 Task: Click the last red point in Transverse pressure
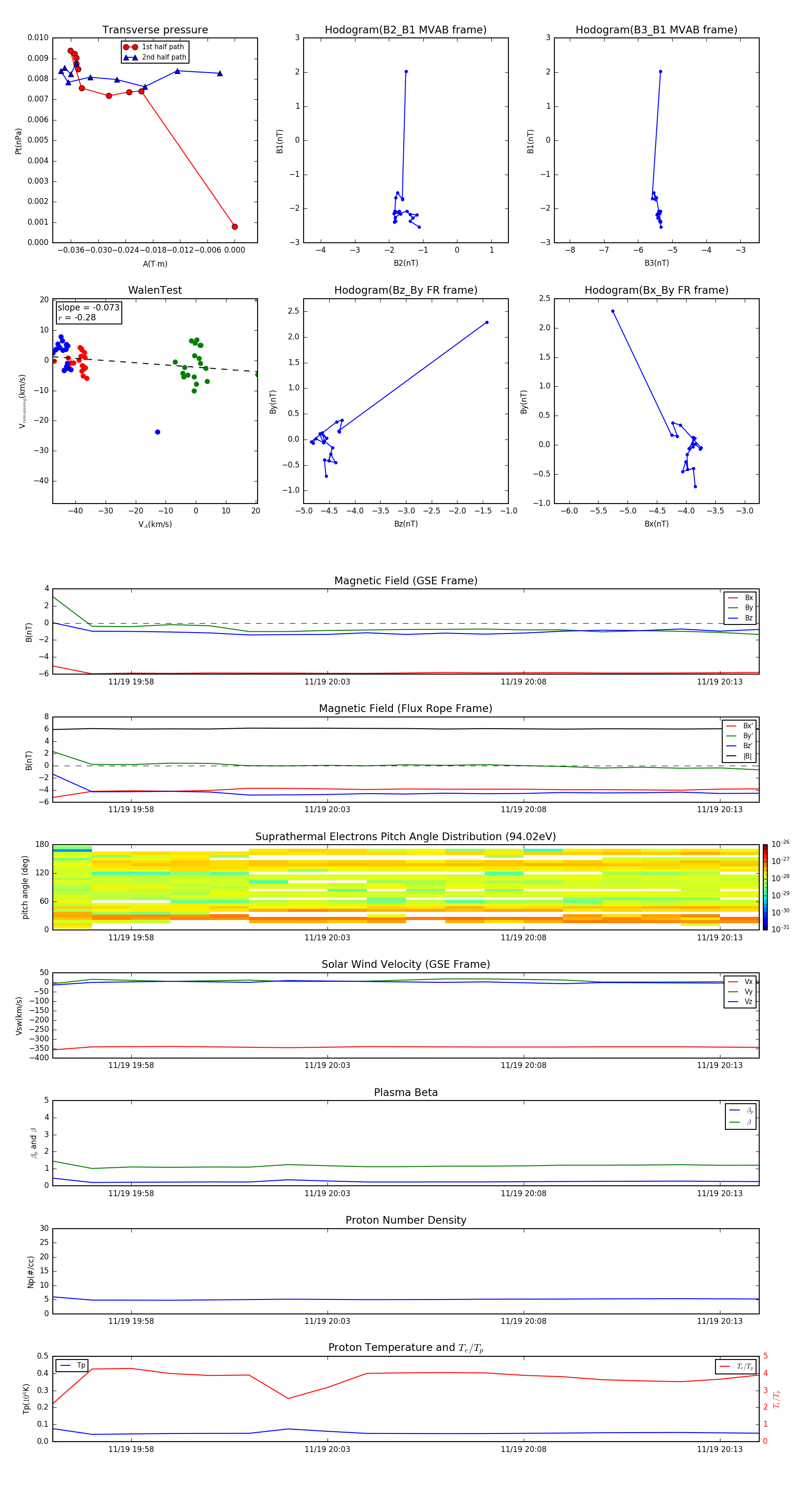235,227
